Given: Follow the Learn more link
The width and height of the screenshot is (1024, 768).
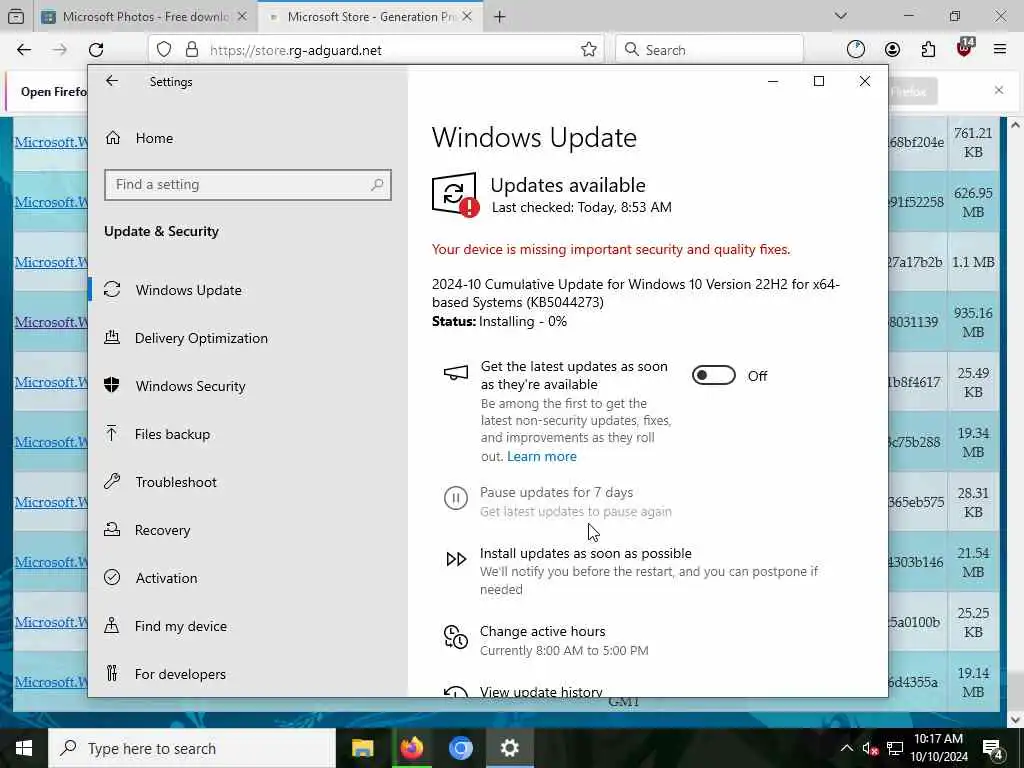Looking at the screenshot, I should (541, 456).
